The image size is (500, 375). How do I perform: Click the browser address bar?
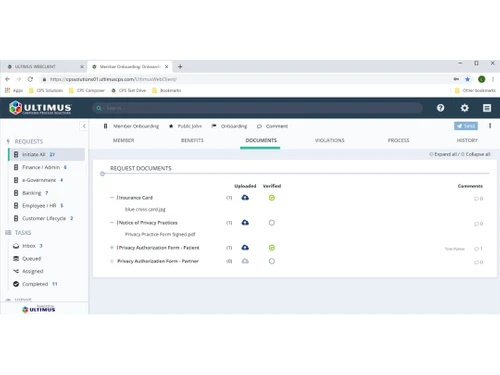coord(246,79)
